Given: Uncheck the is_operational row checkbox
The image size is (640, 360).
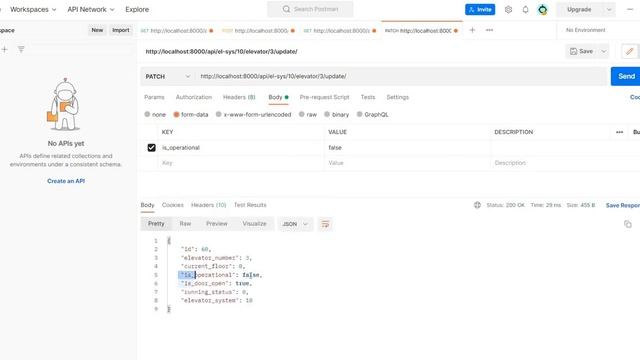Looking at the screenshot, I should pyautogui.click(x=151, y=147).
